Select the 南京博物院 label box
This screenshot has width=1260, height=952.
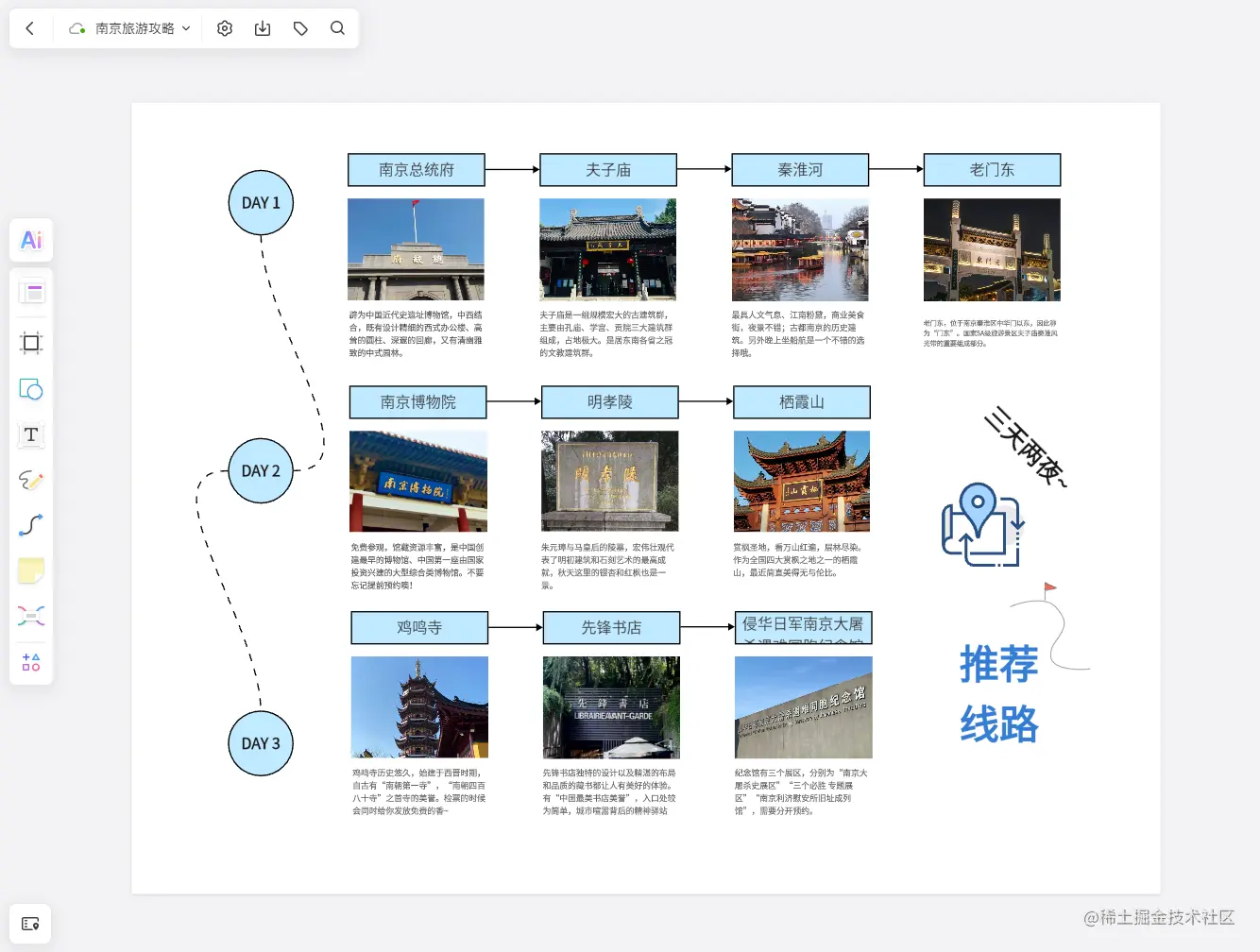click(418, 402)
